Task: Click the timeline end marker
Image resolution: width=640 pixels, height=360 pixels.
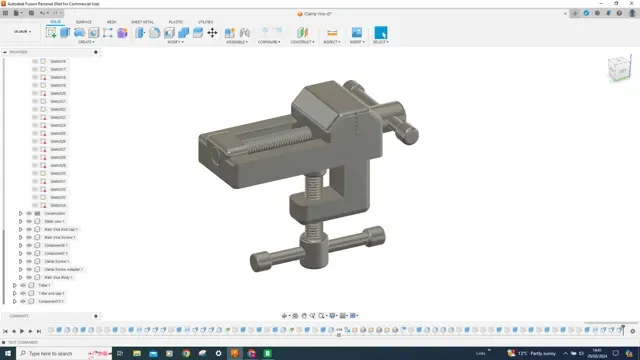Action: (623, 330)
